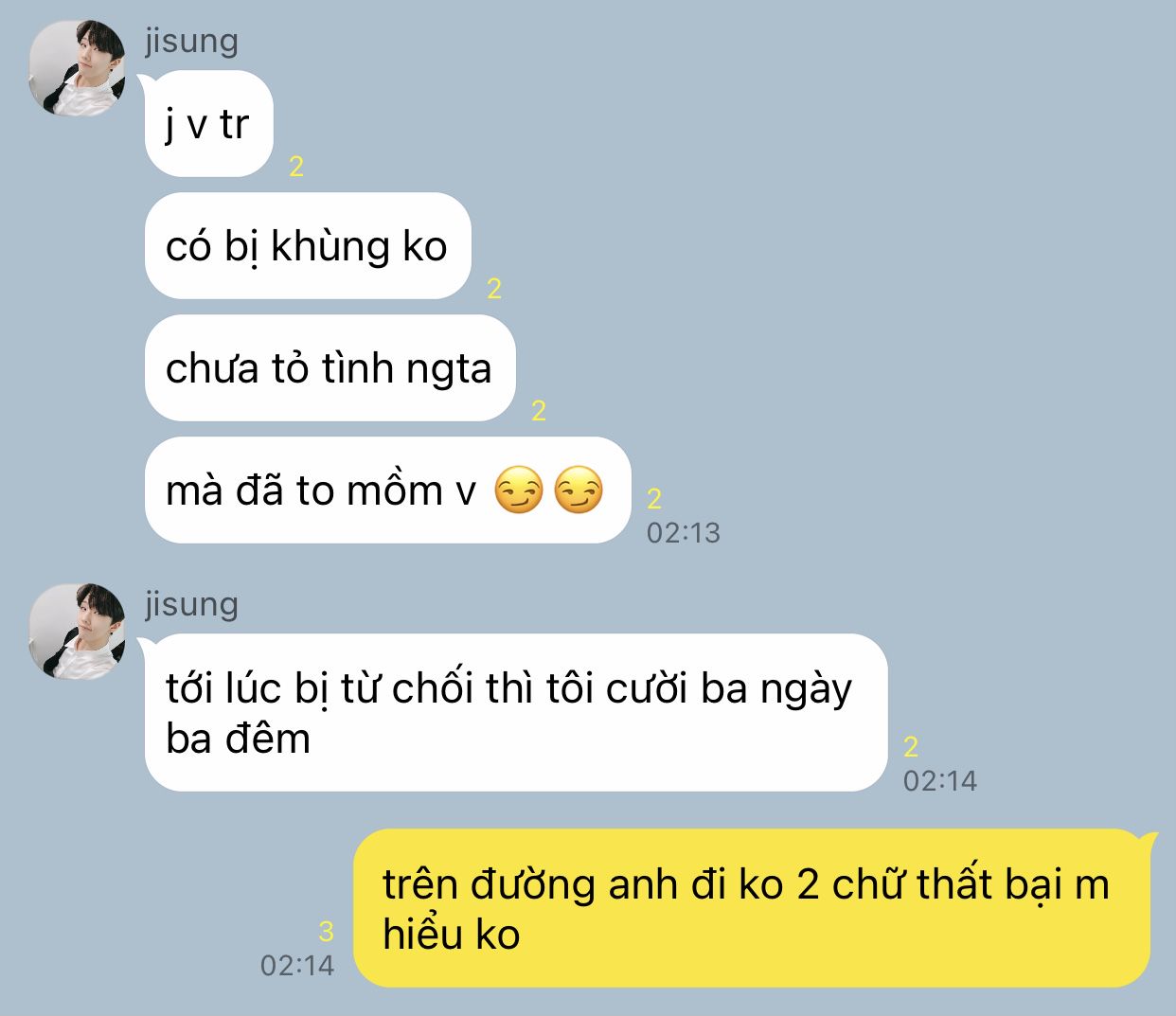Tap the "mà đã to mồm v" message

point(387,490)
